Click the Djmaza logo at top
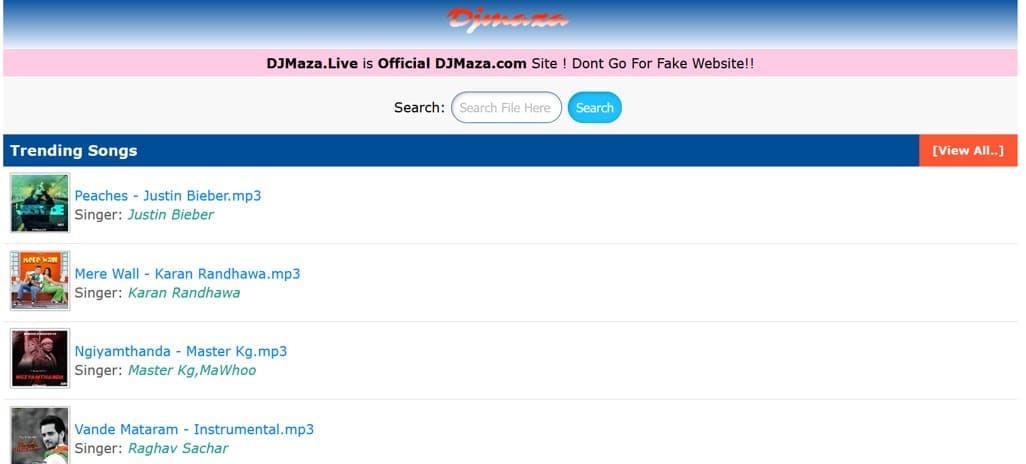This screenshot has height=464, width=1026. click(x=507, y=19)
